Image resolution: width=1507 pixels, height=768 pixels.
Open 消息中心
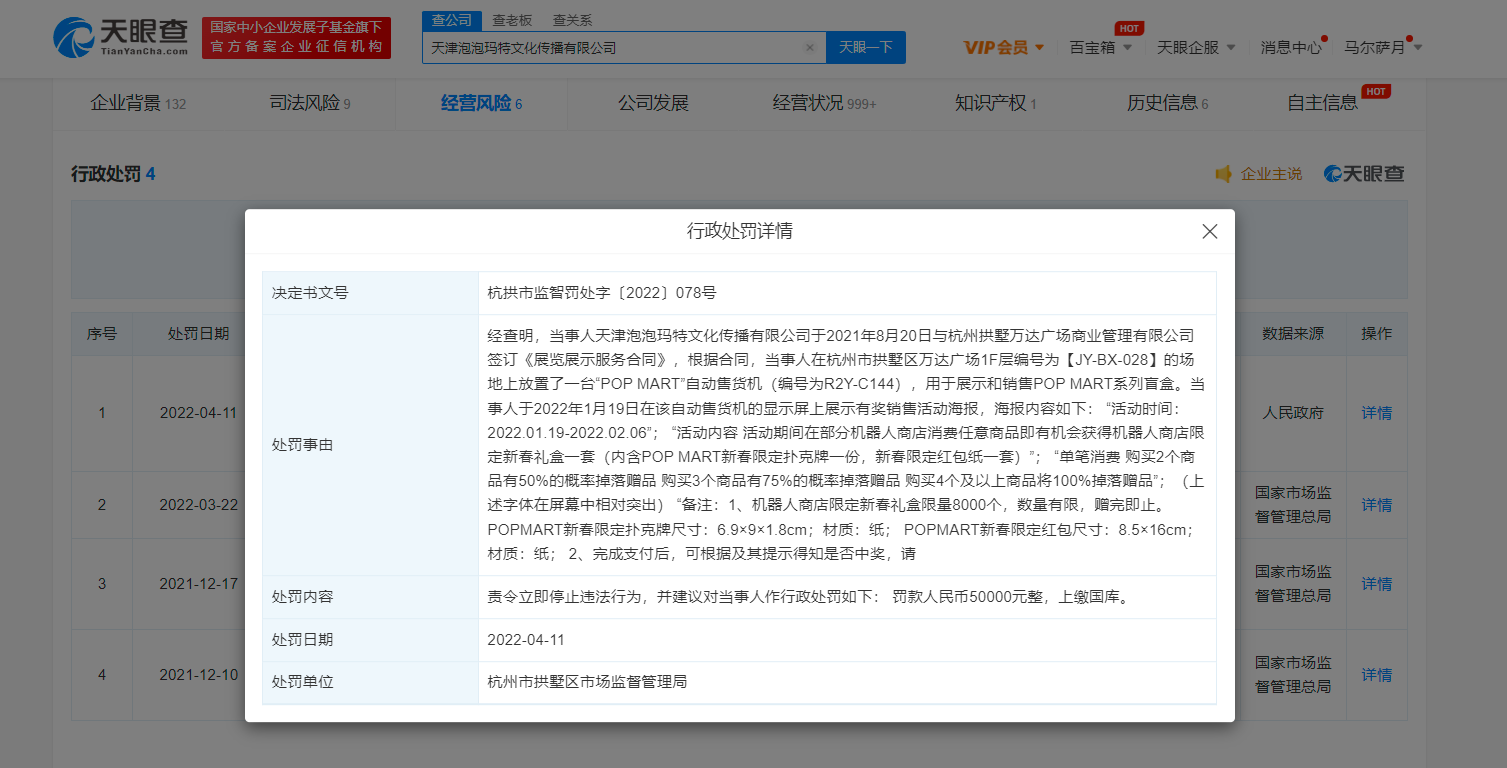pyautogui.click(x=1291, y=47)
